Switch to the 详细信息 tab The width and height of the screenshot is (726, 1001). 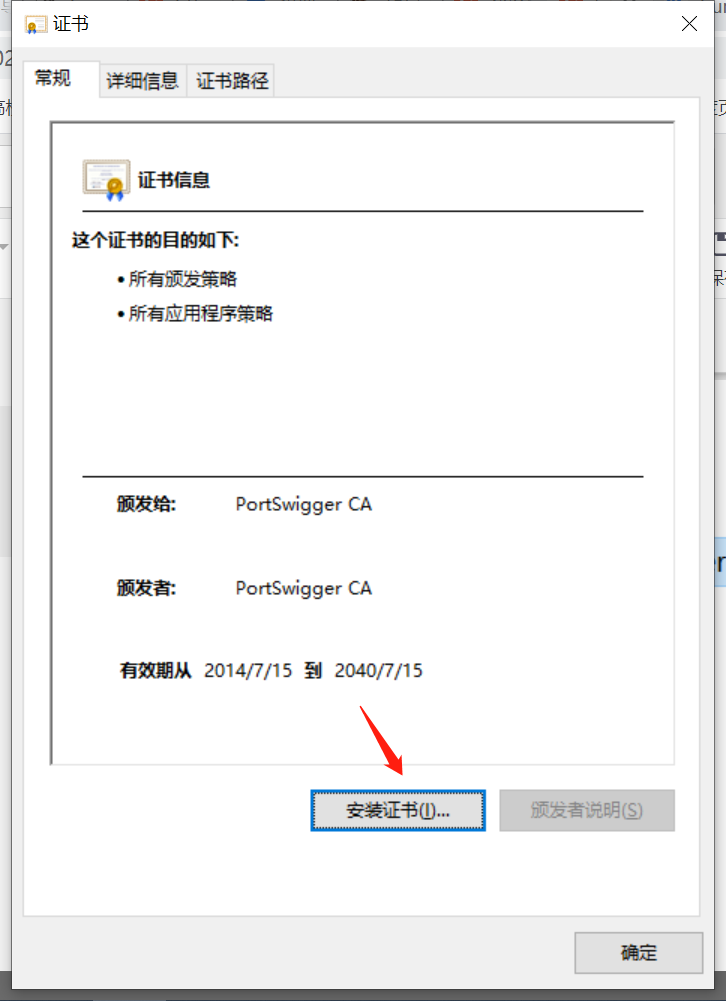pyautogui.click(x=142, y=80)
